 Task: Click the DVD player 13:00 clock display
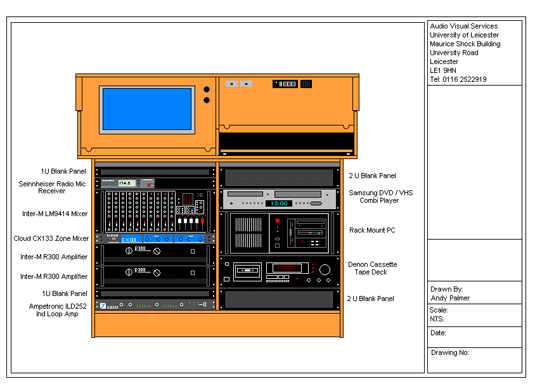pyautogui.click(x=279, y=203)
